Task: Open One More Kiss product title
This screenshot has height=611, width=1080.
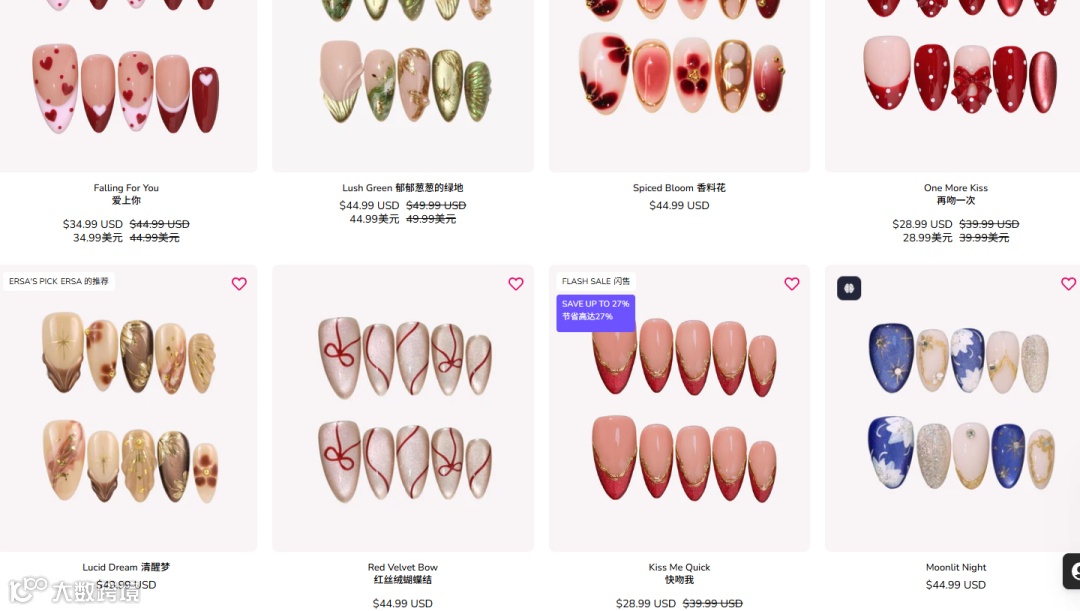Action: click(955, 194)
